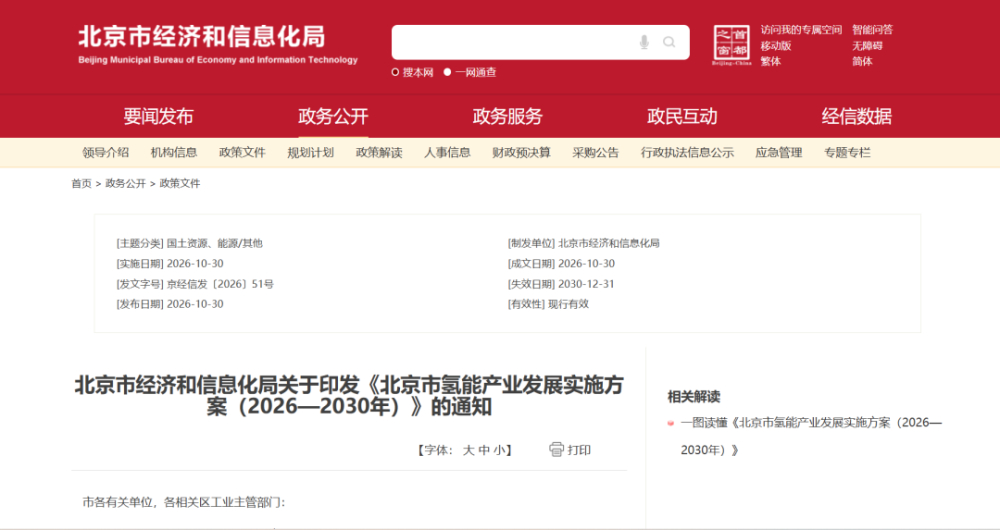Go to 财政预决算 submenu
Image resolution: width=1000 pixels, height=530 pixels.
click(521, 152)
